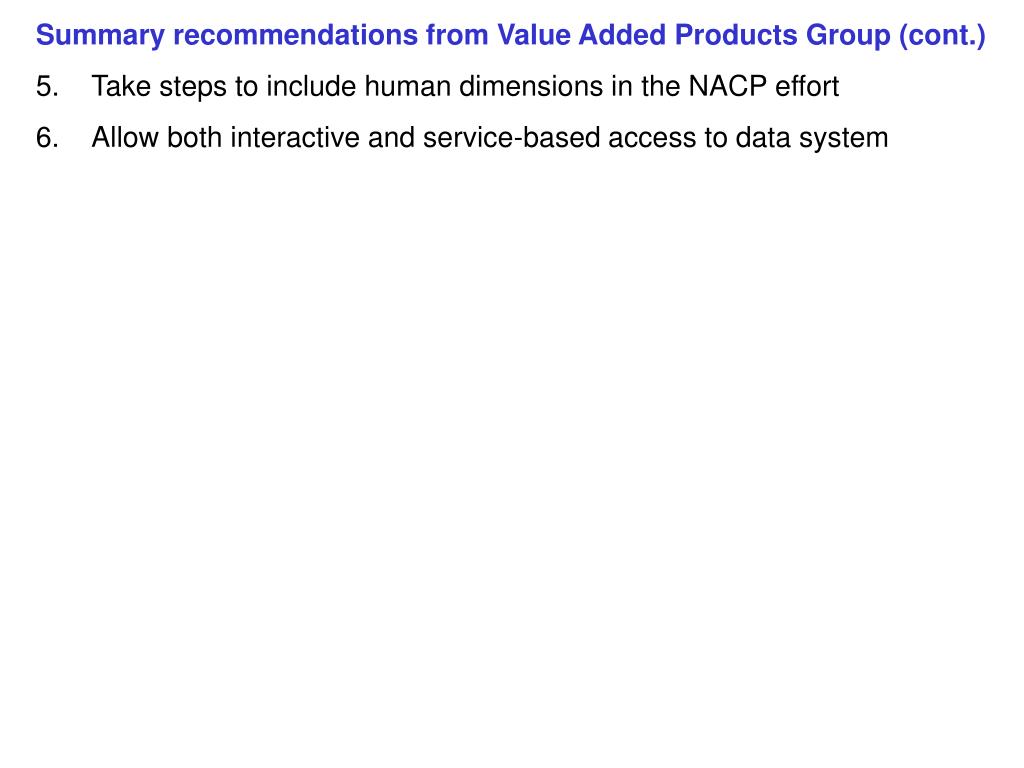Click the slide title about Summary recommendations

pyautogui.click(x=510, y=36)
